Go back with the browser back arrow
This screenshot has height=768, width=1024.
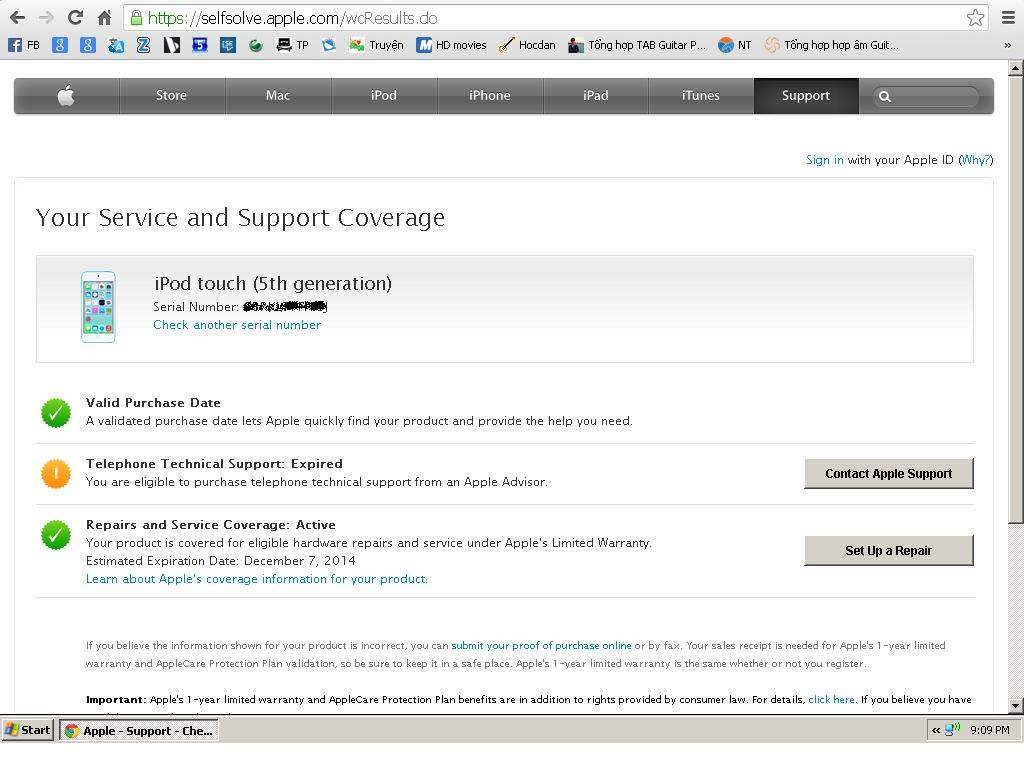[18, 18]
